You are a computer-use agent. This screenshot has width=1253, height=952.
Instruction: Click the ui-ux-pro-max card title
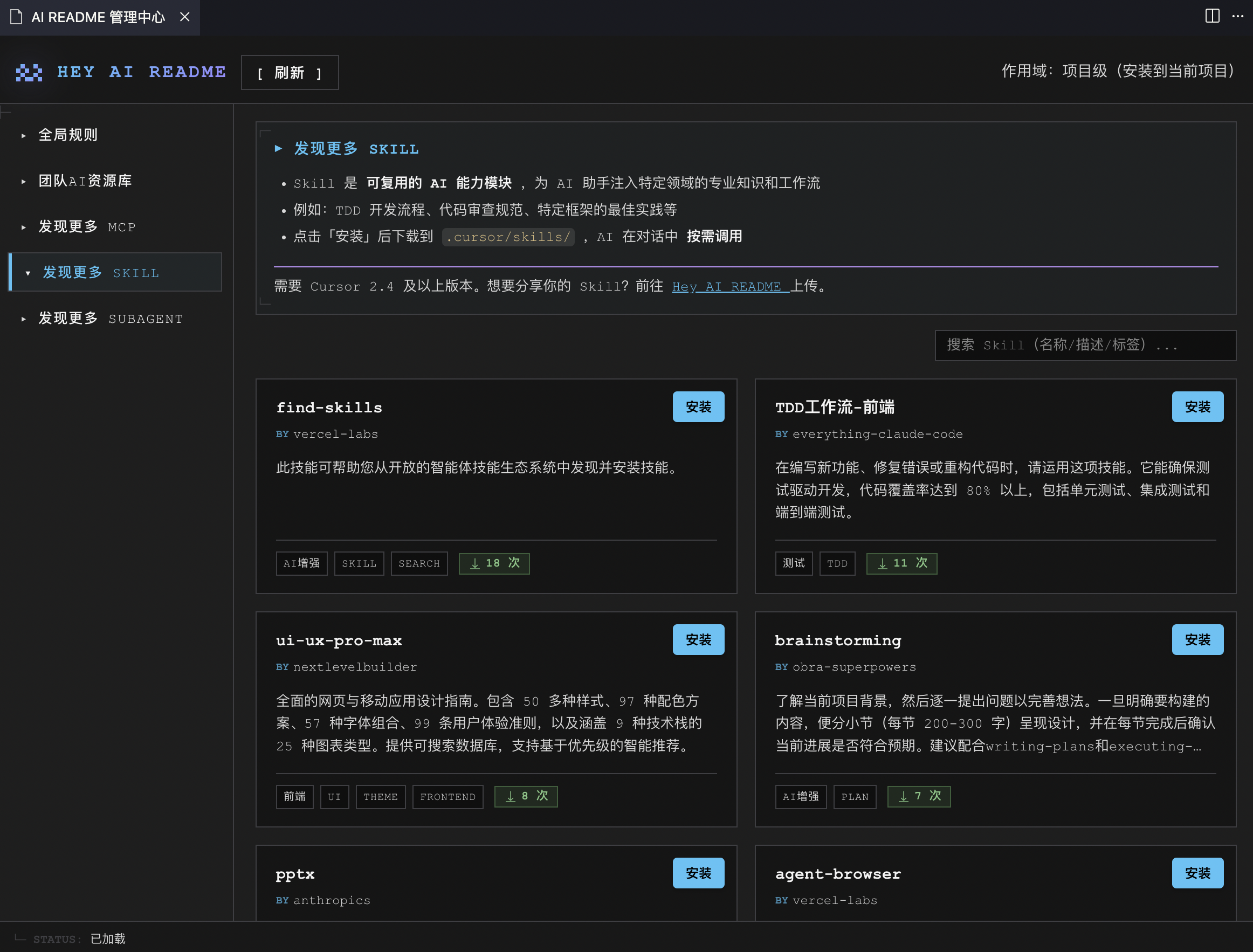pyautogui.click(x=339, y=641)
